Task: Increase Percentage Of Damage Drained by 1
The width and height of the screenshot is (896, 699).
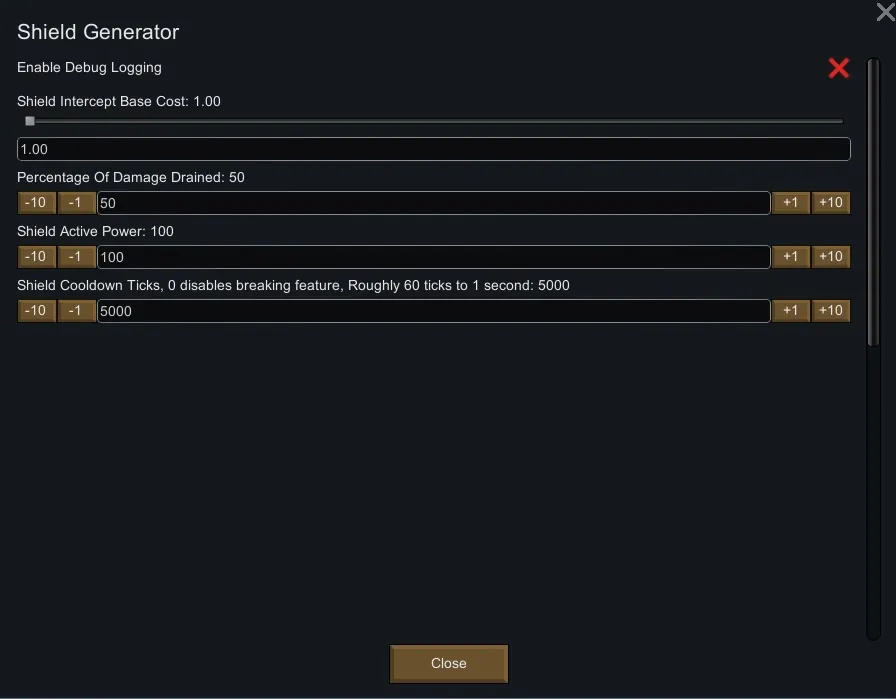Action: pos(790,203)
